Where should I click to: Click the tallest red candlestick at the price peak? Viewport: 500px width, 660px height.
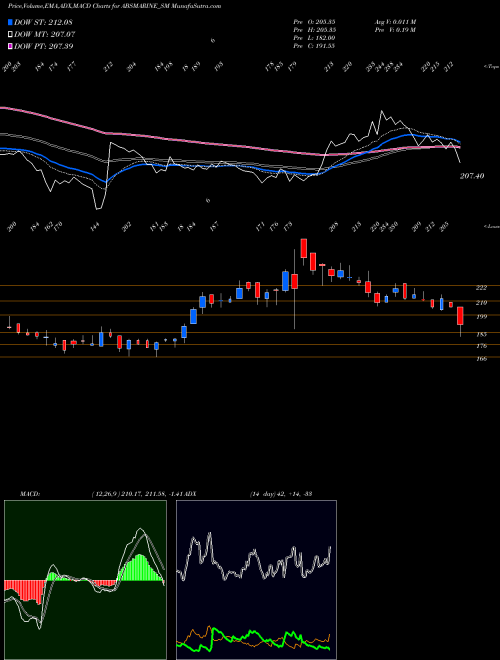click(x=303, y=248)
